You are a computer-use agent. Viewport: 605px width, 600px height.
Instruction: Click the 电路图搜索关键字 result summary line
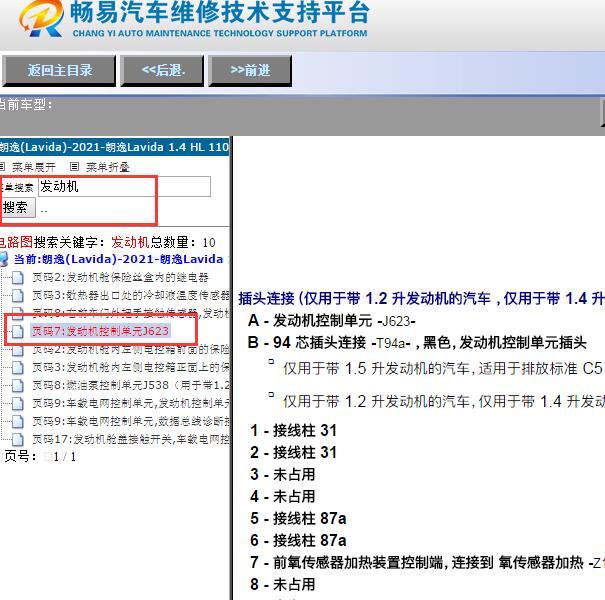coord(108,242)
